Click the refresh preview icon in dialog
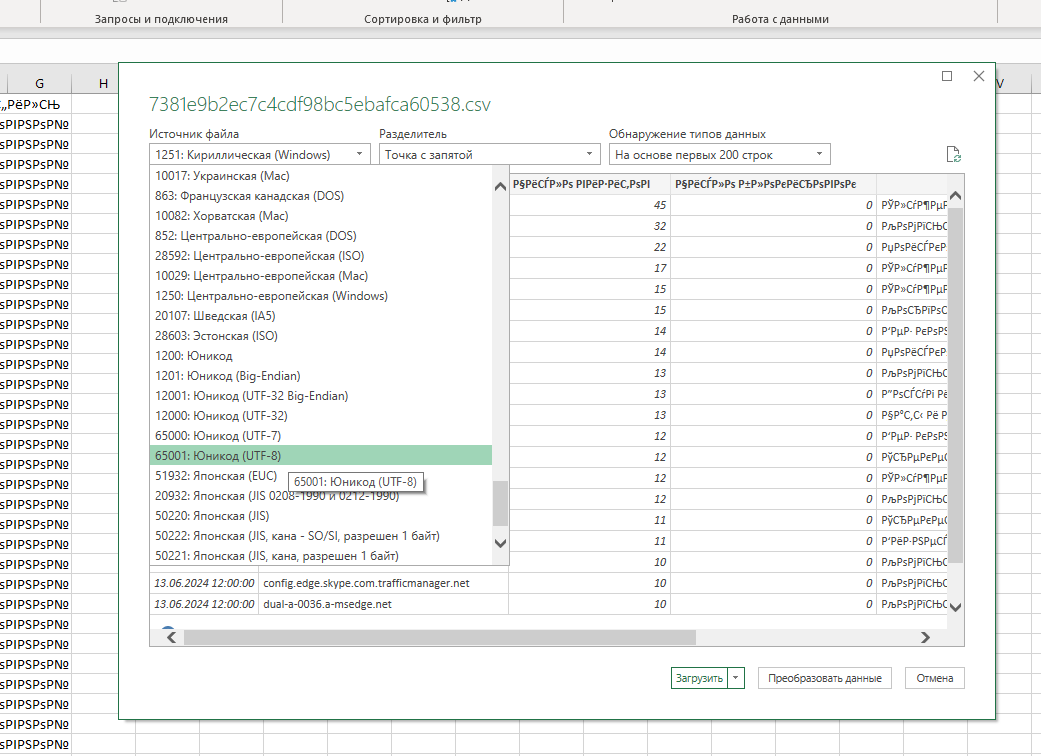 [x=954, y=154]
